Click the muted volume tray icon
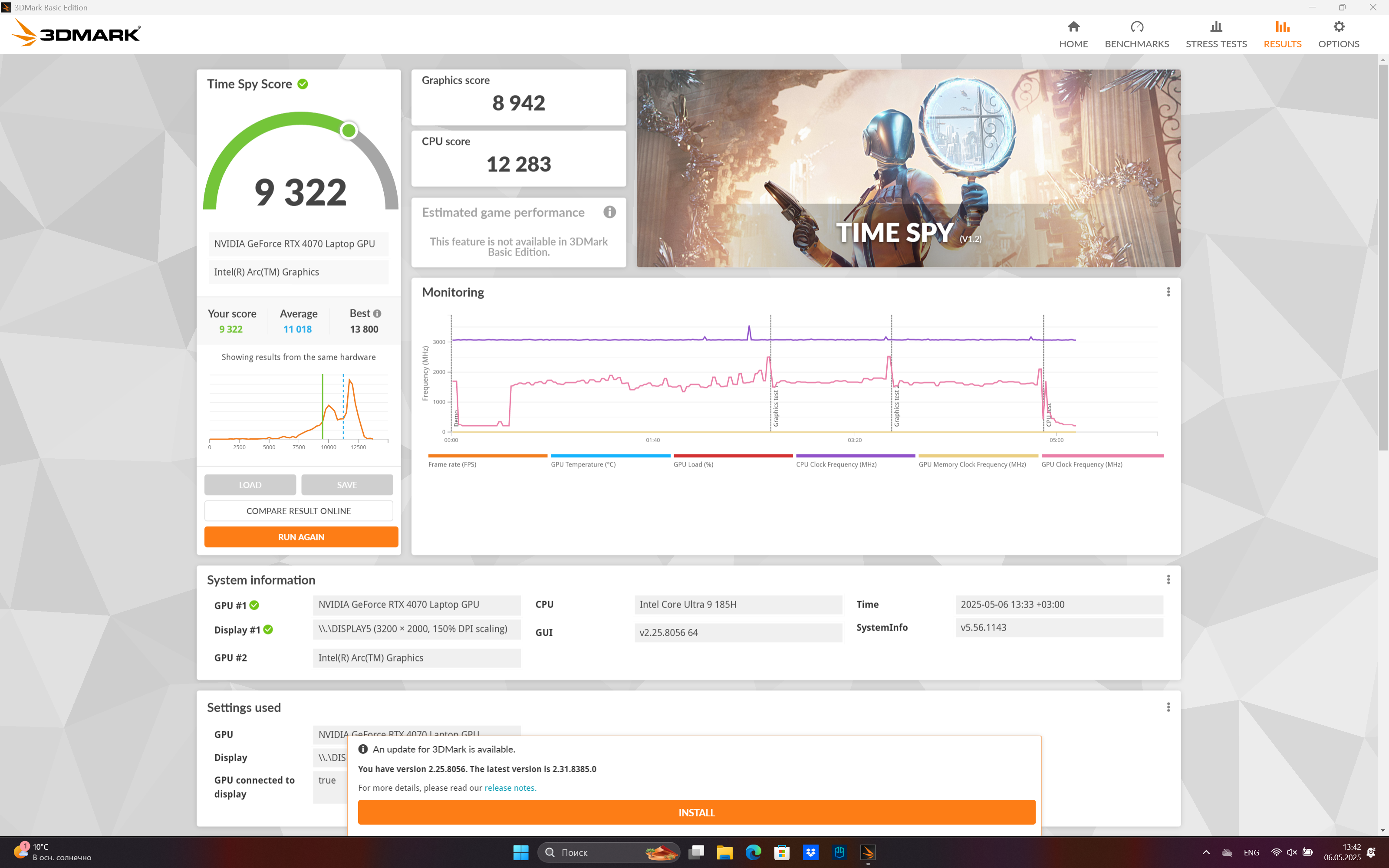The height and width of the screenshot is (868, 1389). (x=1291, y=852)
